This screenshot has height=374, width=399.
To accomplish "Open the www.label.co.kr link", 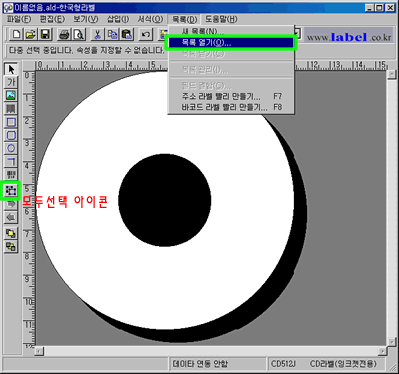I will point(349,37).
